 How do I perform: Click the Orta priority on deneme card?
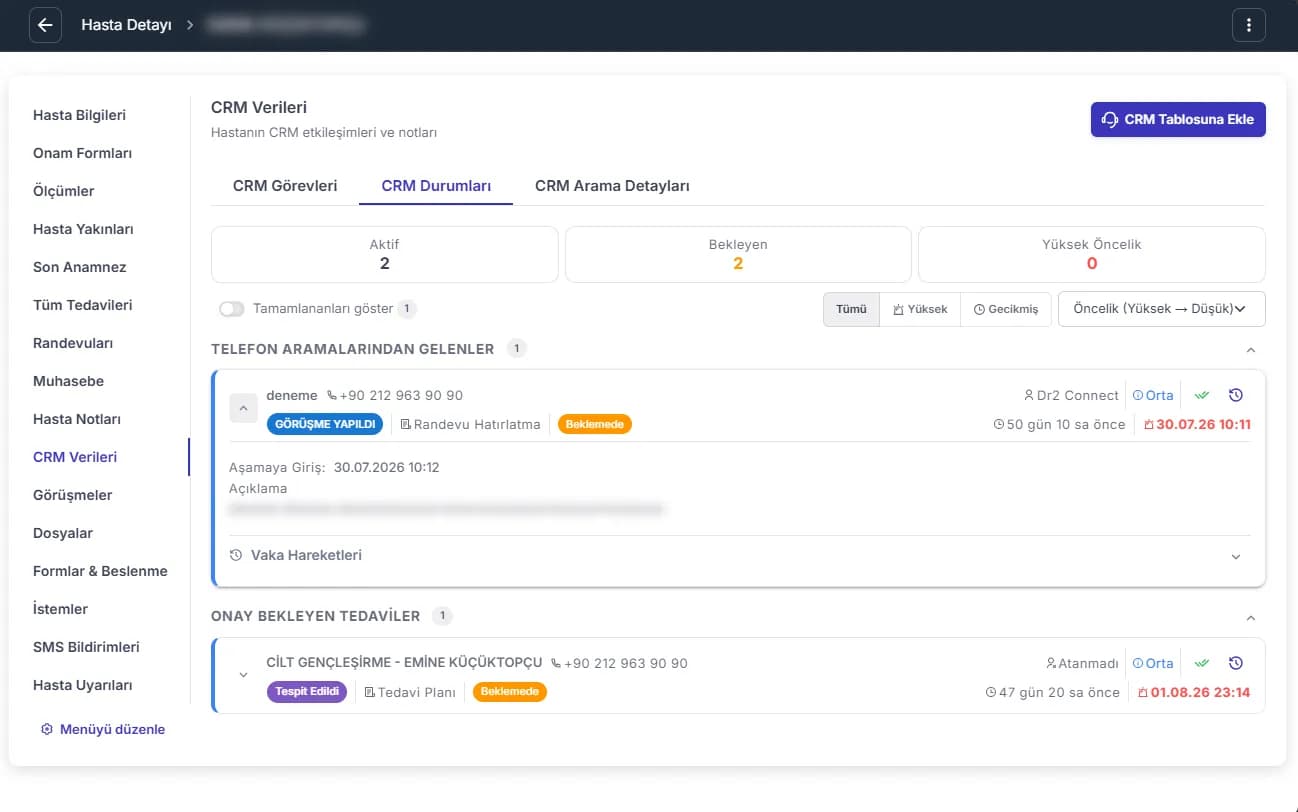[x=1153, y=395]
